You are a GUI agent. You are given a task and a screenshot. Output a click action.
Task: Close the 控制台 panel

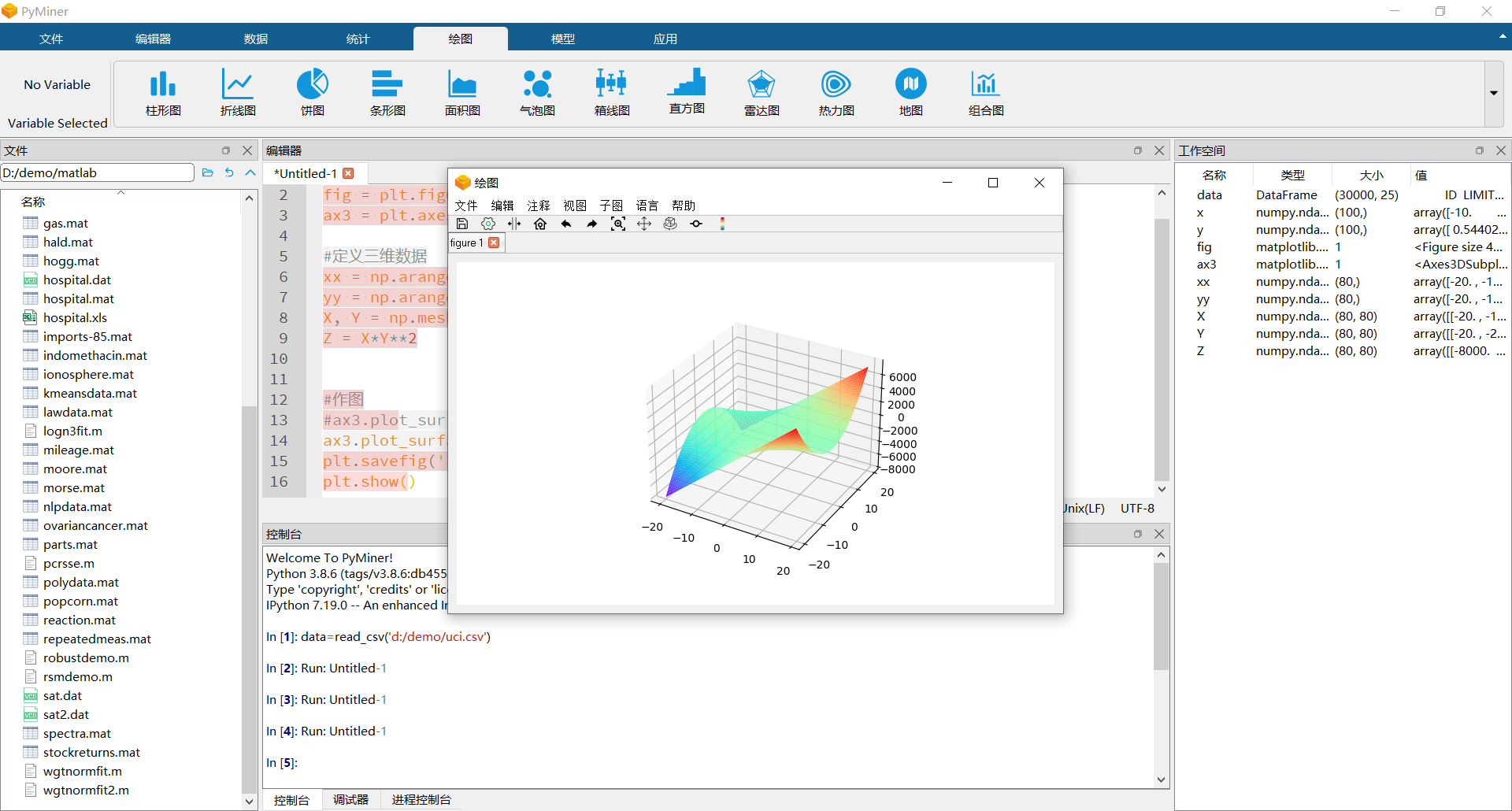pyautogui.click(x=1159, y=534)
